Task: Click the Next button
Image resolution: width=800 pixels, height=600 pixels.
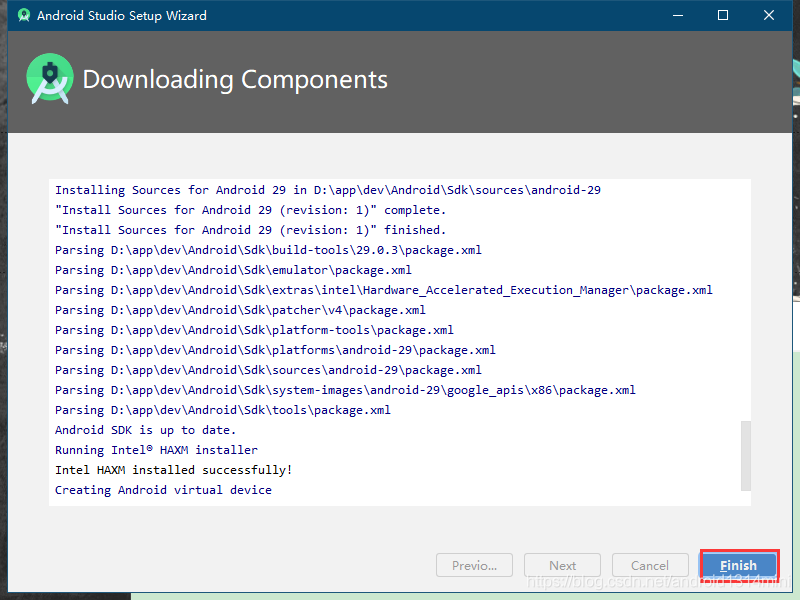Action: pos(562,565)
